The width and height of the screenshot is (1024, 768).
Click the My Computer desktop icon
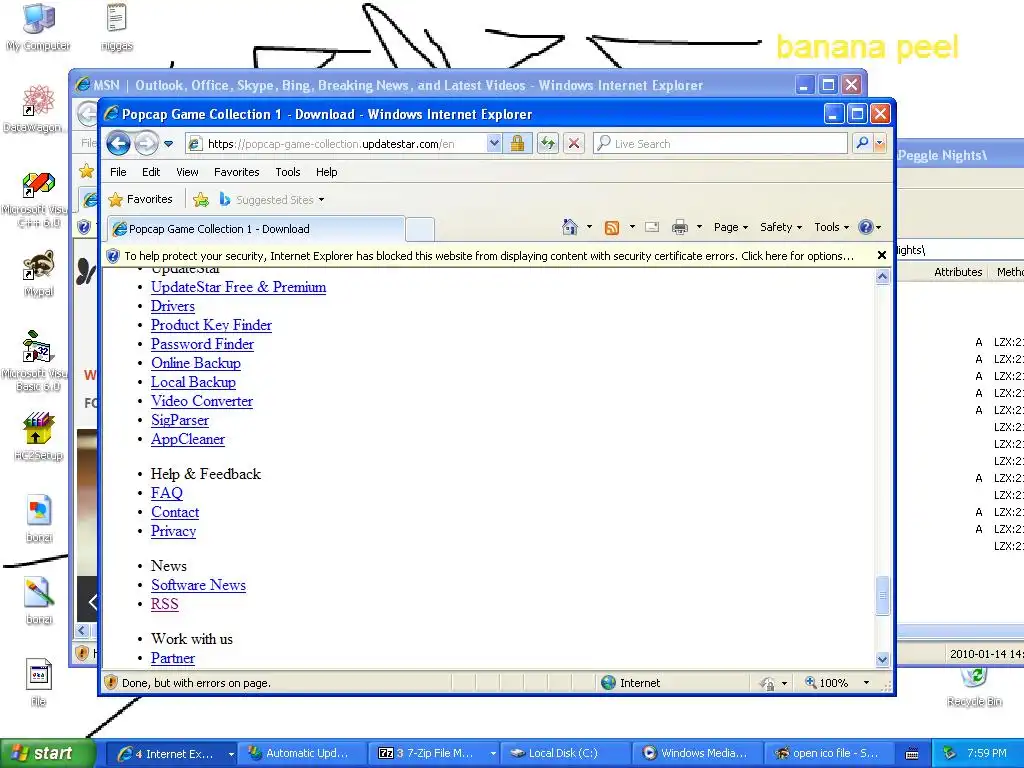tap(38, 27)
